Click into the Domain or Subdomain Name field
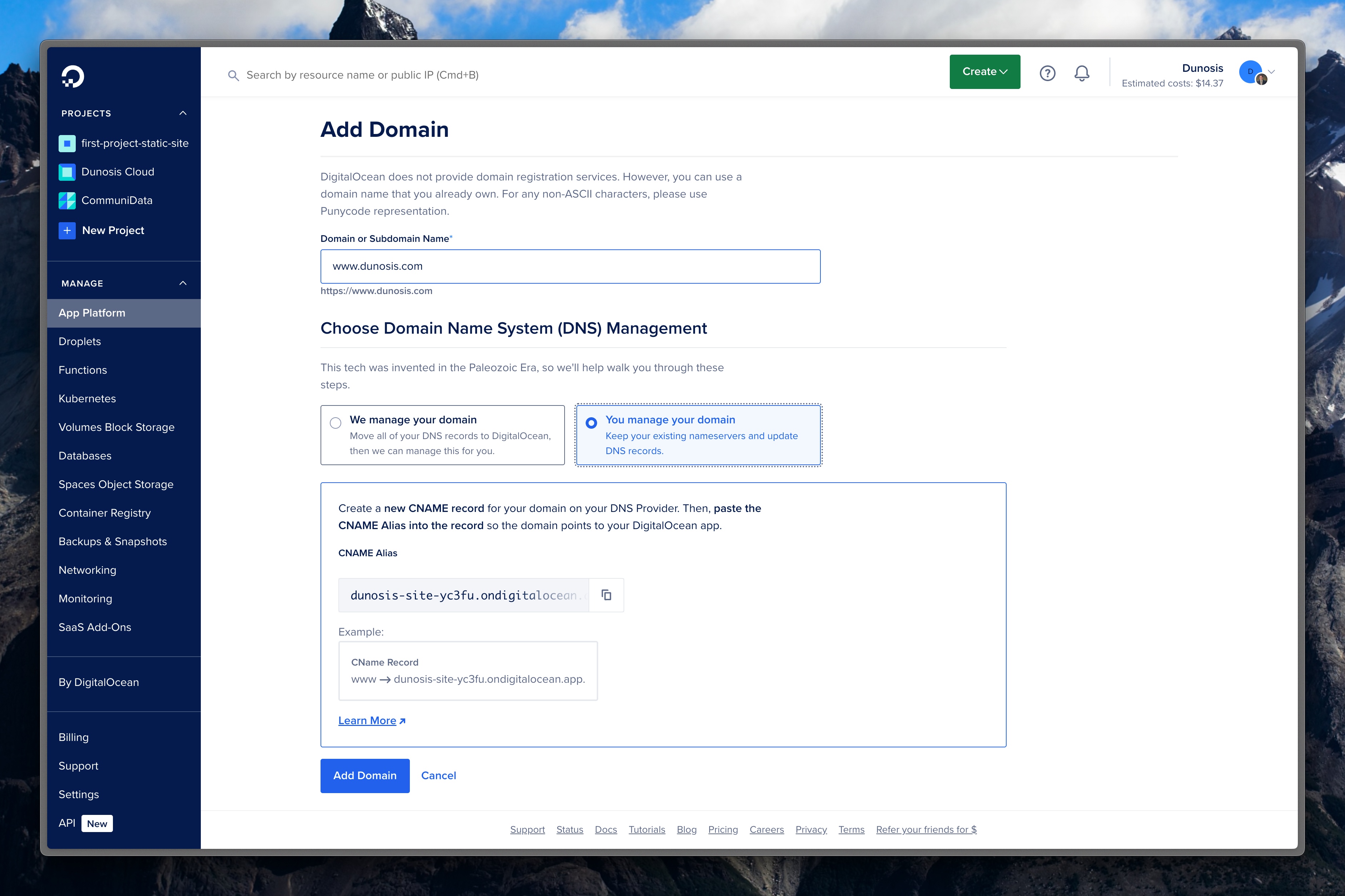 pos(570,266)
